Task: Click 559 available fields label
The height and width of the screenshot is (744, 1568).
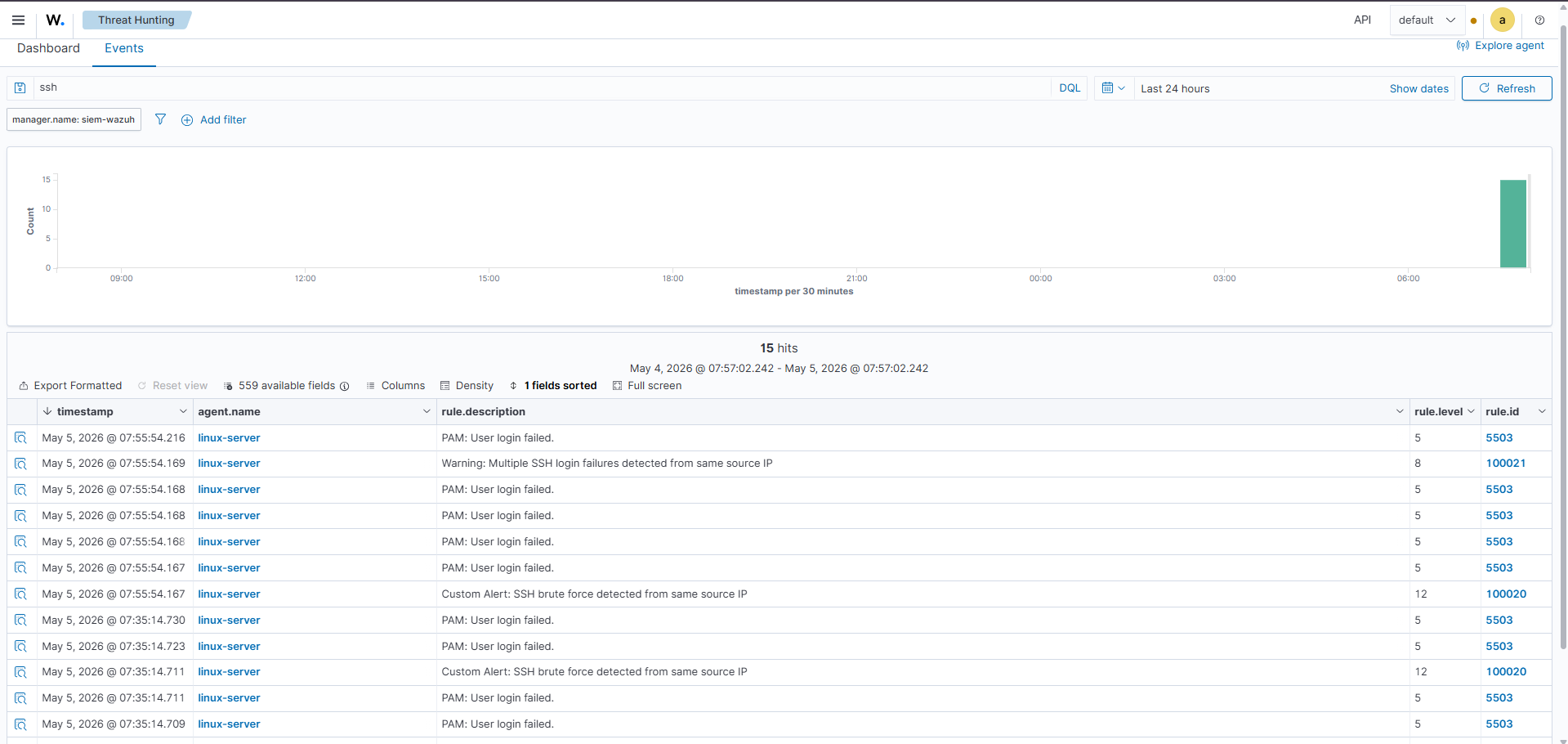Action: click(x=286, y=386)
